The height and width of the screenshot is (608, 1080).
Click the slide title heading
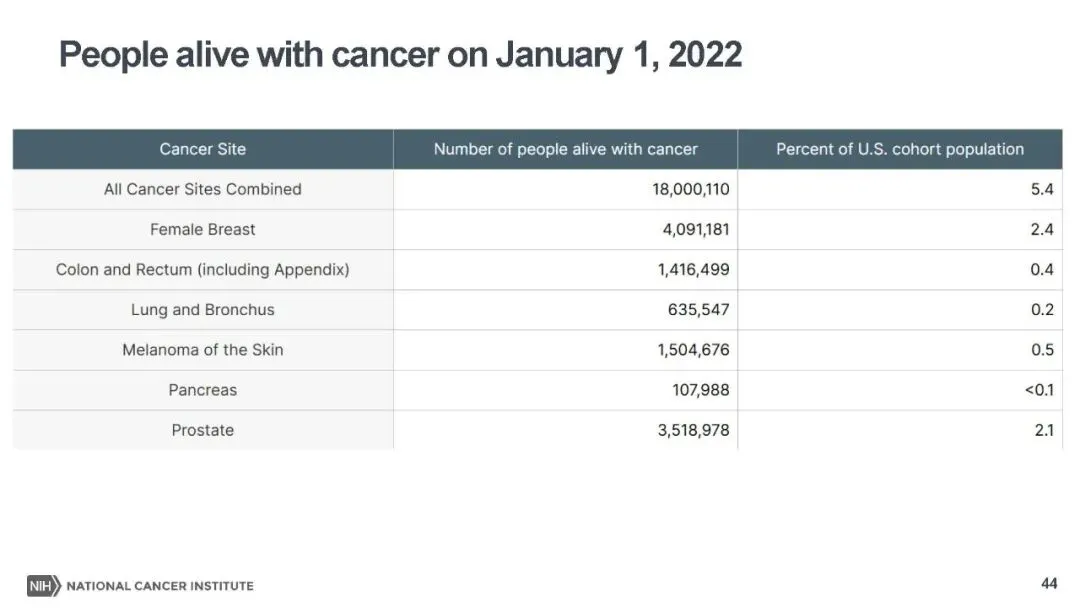(400, 54)
